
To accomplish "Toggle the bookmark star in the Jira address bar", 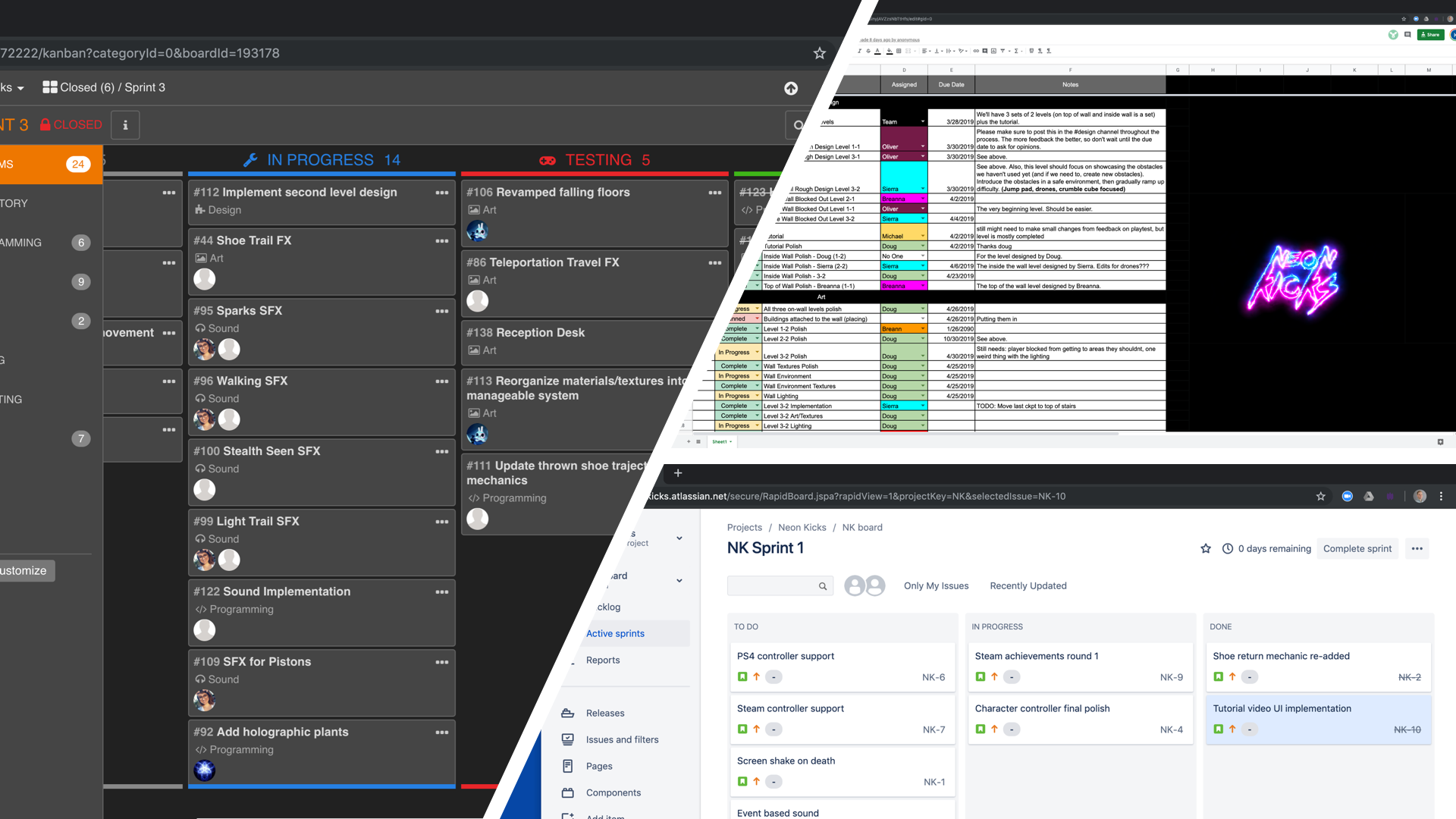I will (x=1320, y=496).
